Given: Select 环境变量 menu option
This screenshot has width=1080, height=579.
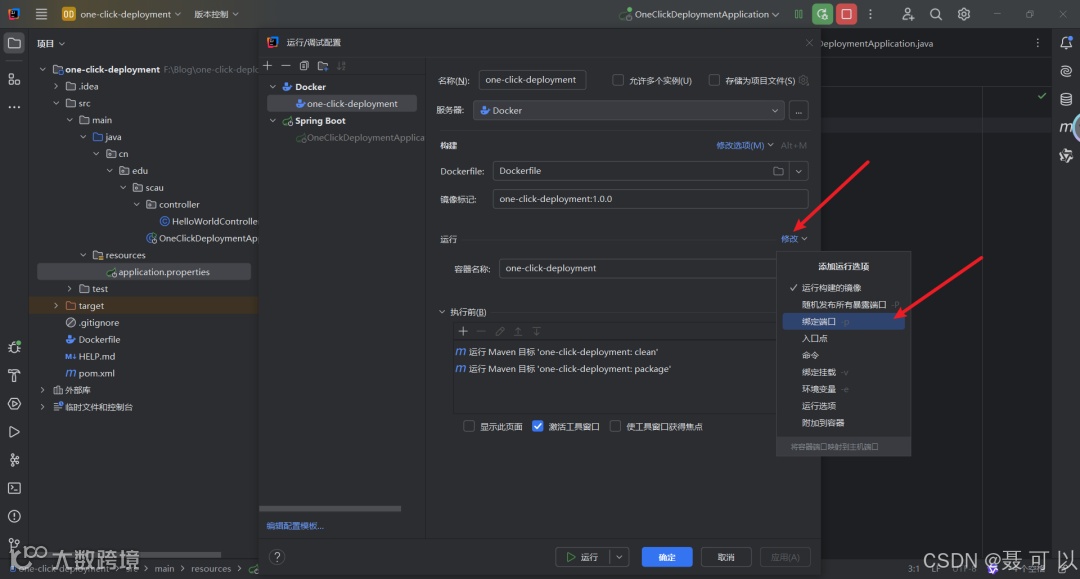Looking at the screenshot, I should (x=844, y=389).
